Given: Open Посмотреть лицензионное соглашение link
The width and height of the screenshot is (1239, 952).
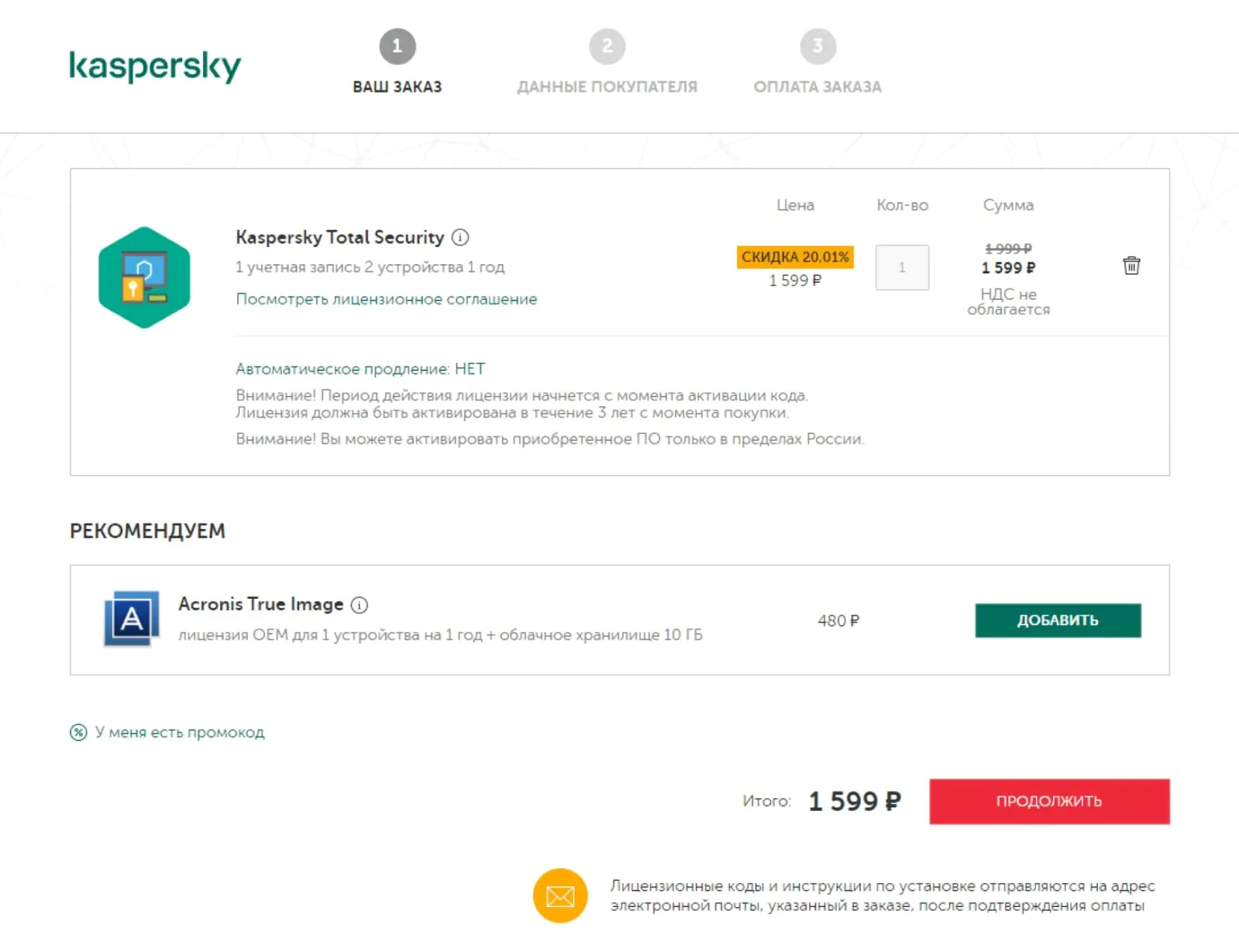Looking at the screenshot, I should pos(387,299).
